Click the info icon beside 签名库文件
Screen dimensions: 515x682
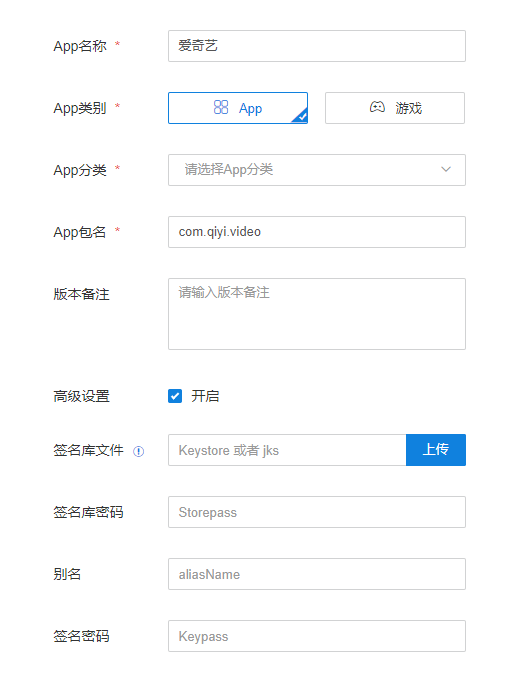pyautogui.click(x=138, y=451)
